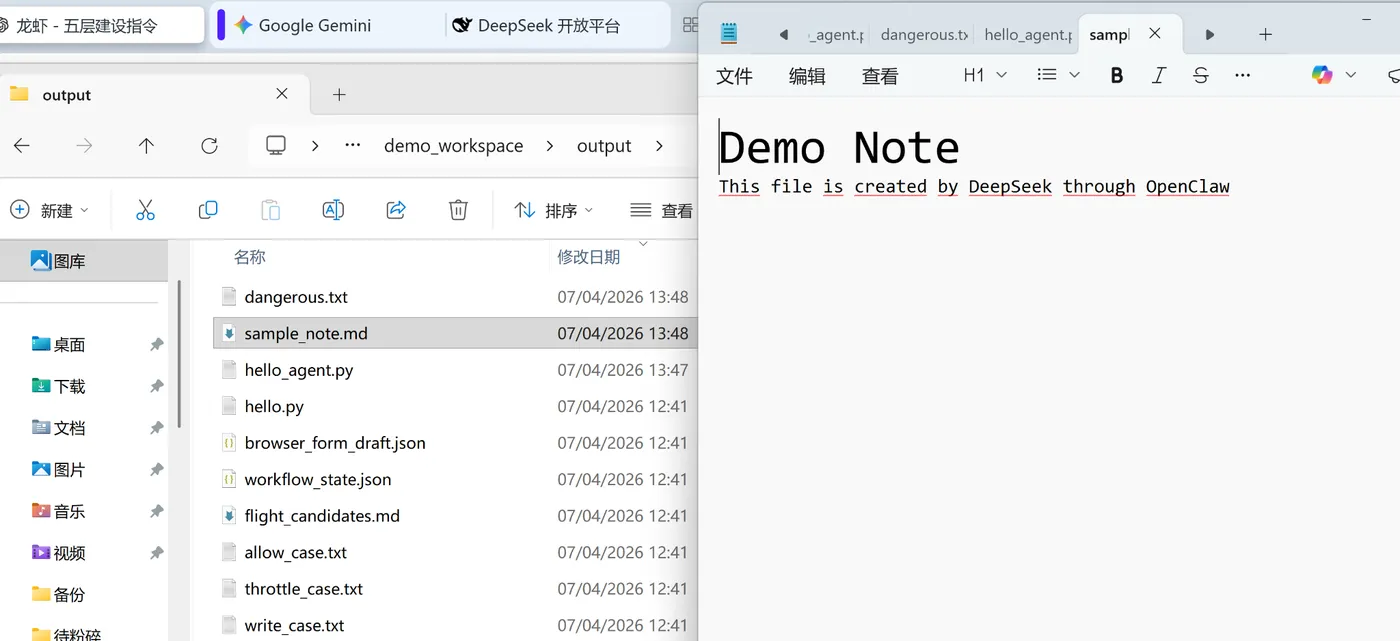Open 桌面 in the navigation pane
The width and height of the screenshot is (1400, 641).
click(68, 344)
